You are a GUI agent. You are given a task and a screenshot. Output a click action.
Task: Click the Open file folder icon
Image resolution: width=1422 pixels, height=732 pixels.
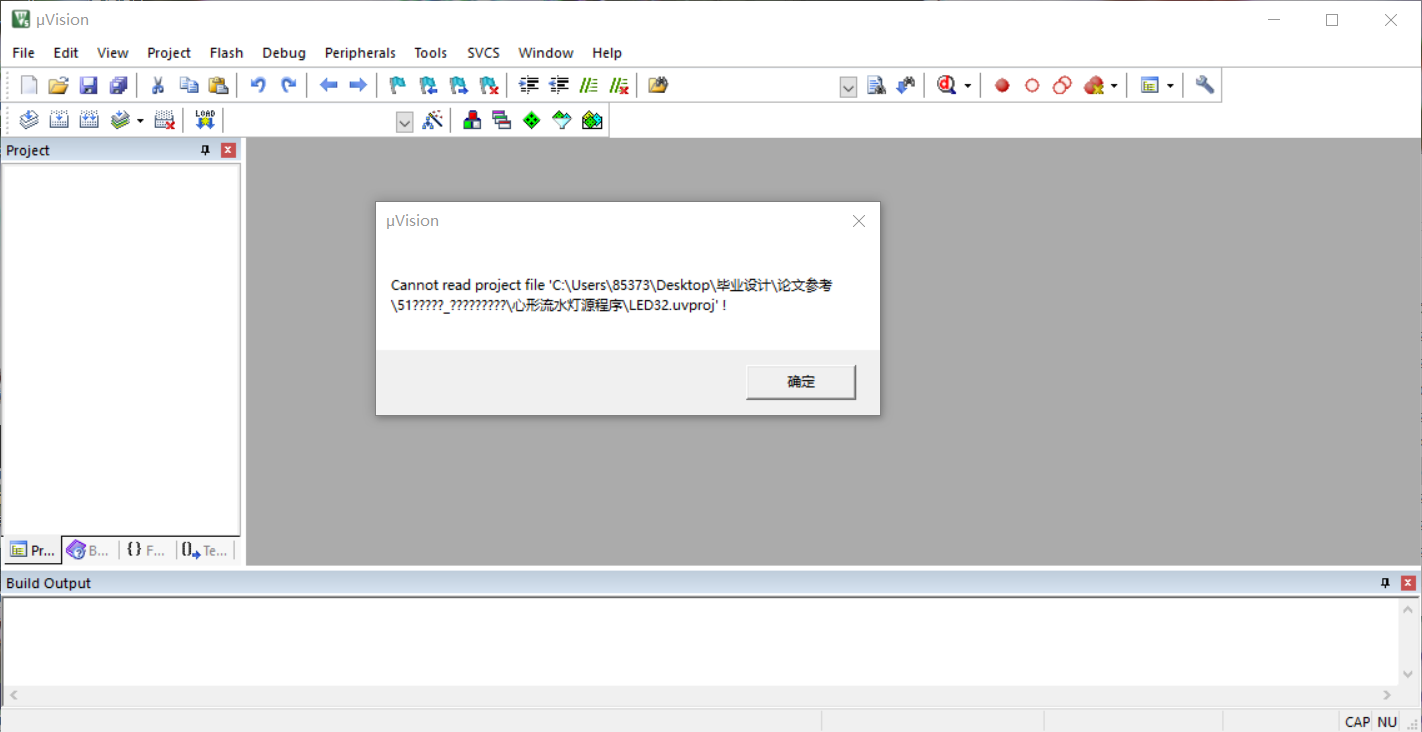pyautogui.click(x=58, y=85)
